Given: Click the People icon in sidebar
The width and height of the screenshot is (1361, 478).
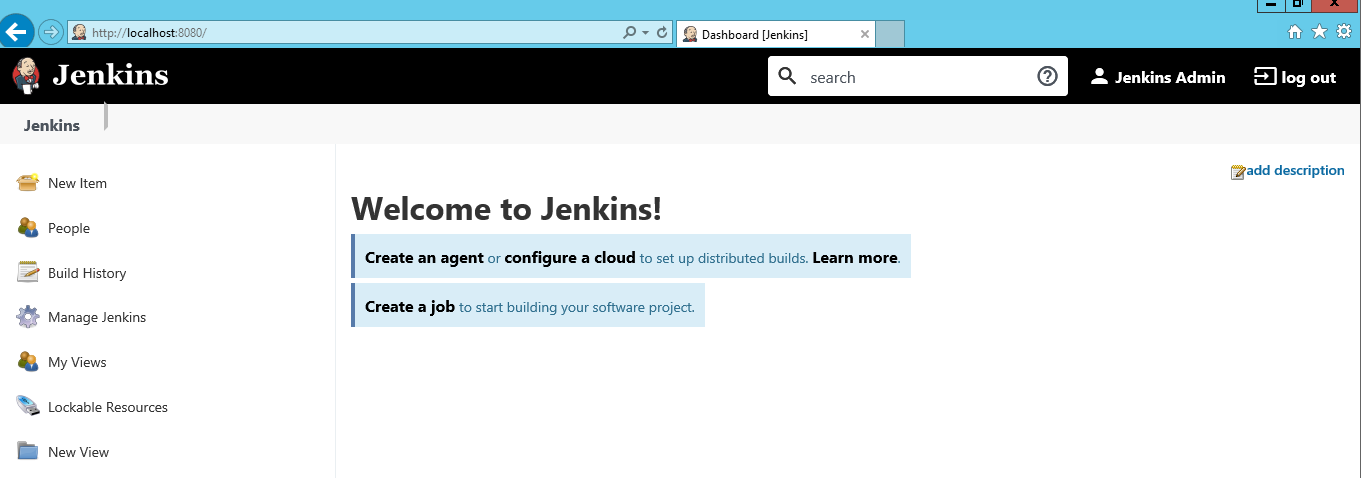Looking at the screenshot, I should click(x=28, y=227).
